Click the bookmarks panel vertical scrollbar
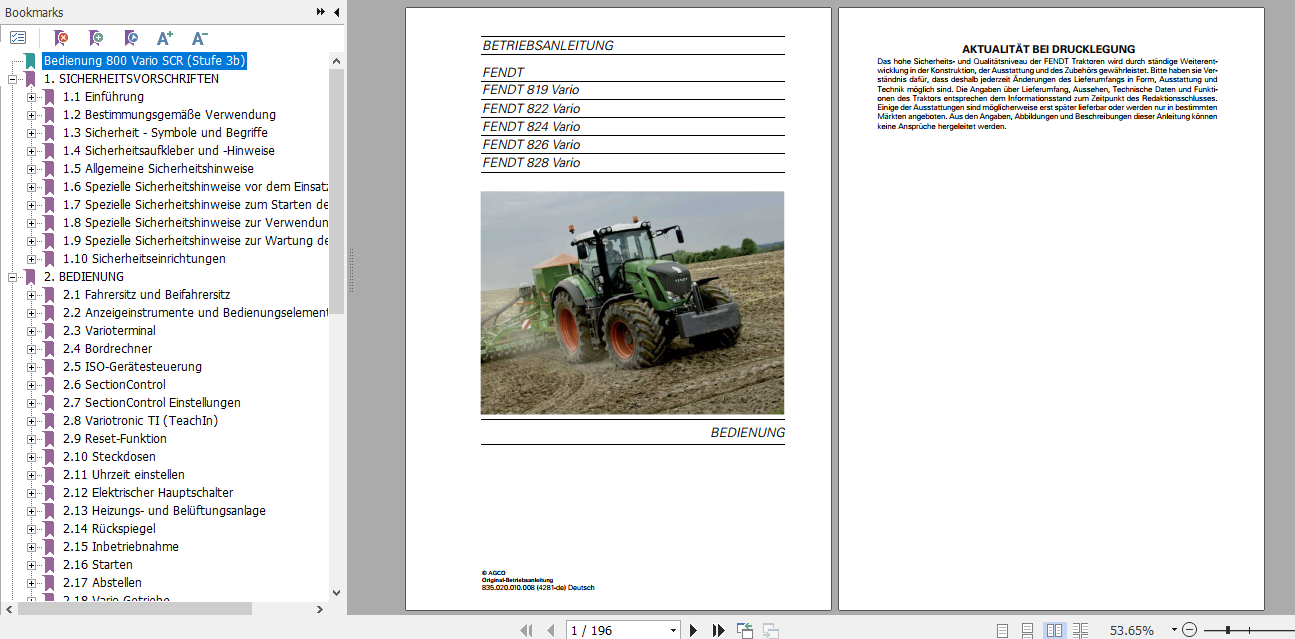The image size is (1295, 639). (337, 190)
